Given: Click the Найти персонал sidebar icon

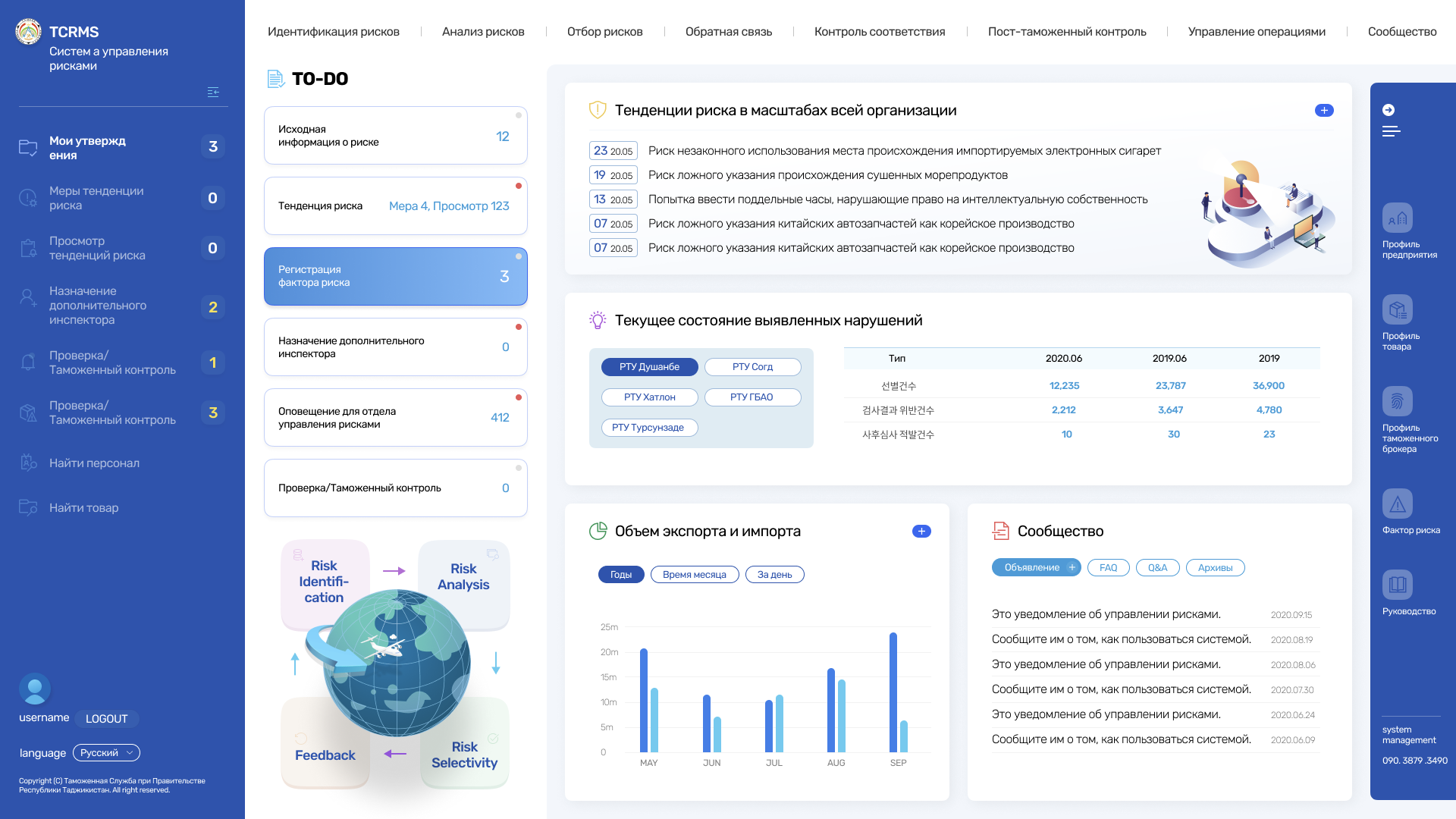Looking at the screenshot, I should (28, 463).
